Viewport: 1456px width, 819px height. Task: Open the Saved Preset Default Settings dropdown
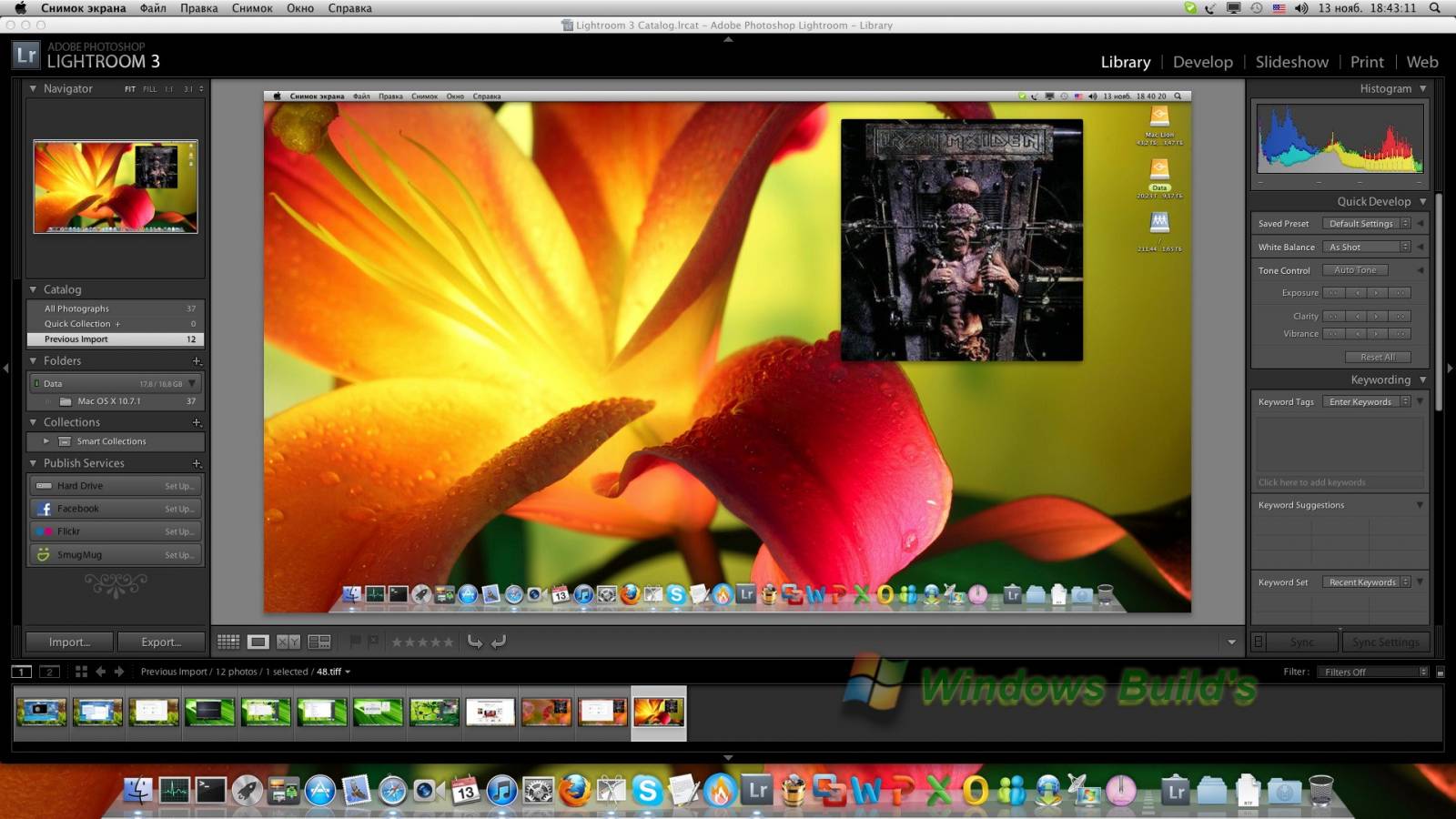click(x=1366, y=224)
